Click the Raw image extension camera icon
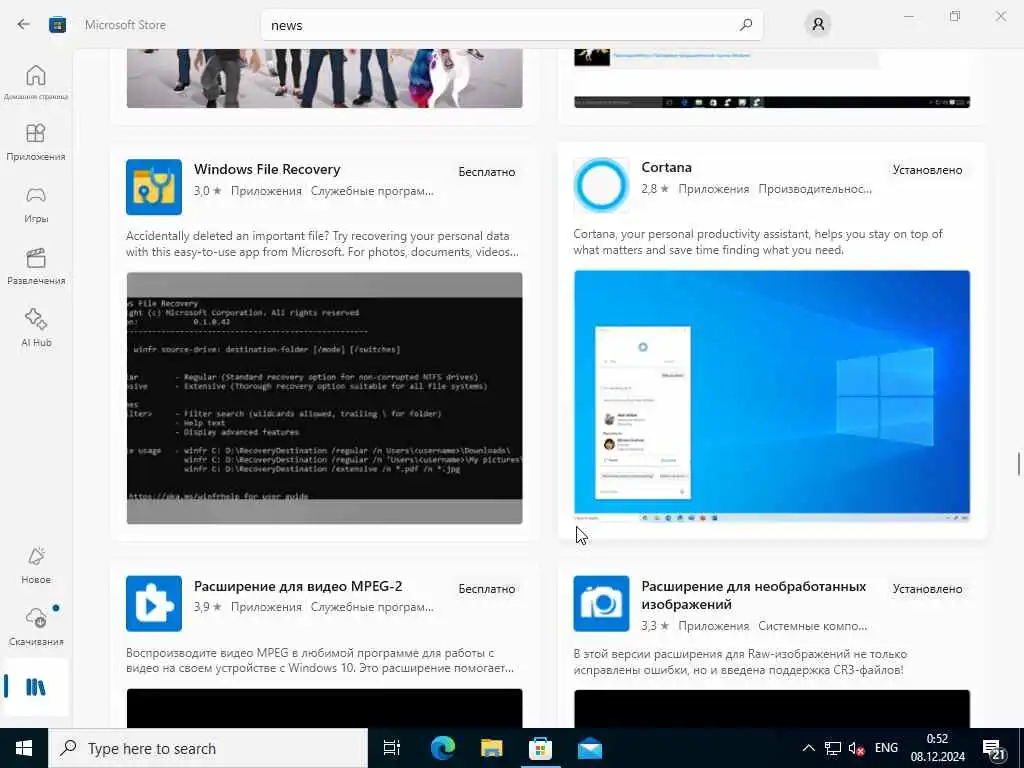The height and width of the screenshot is (768, 1024). 601,603
